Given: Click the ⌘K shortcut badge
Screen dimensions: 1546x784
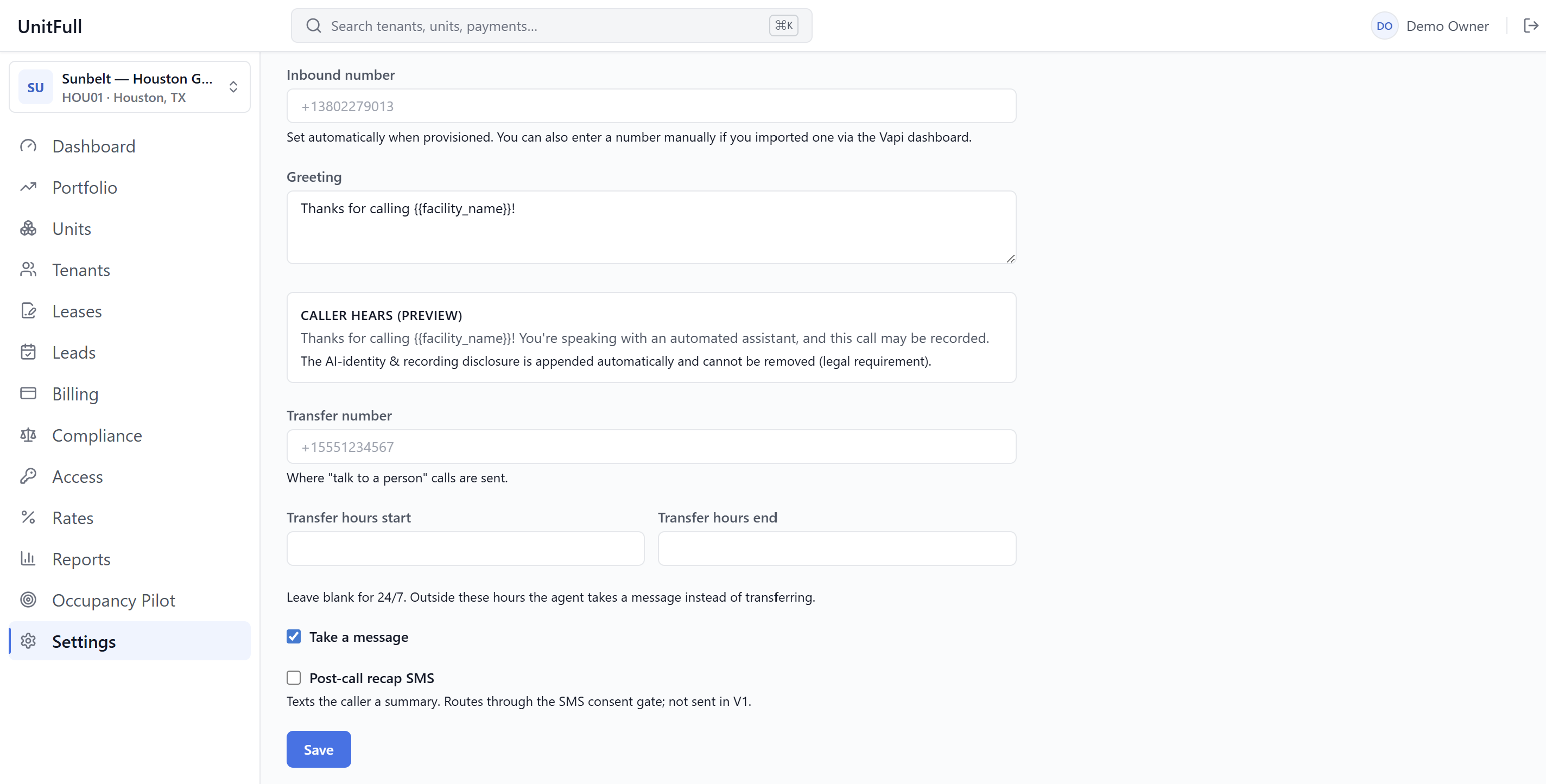Looking at the screenshot, I should (784, 26).
